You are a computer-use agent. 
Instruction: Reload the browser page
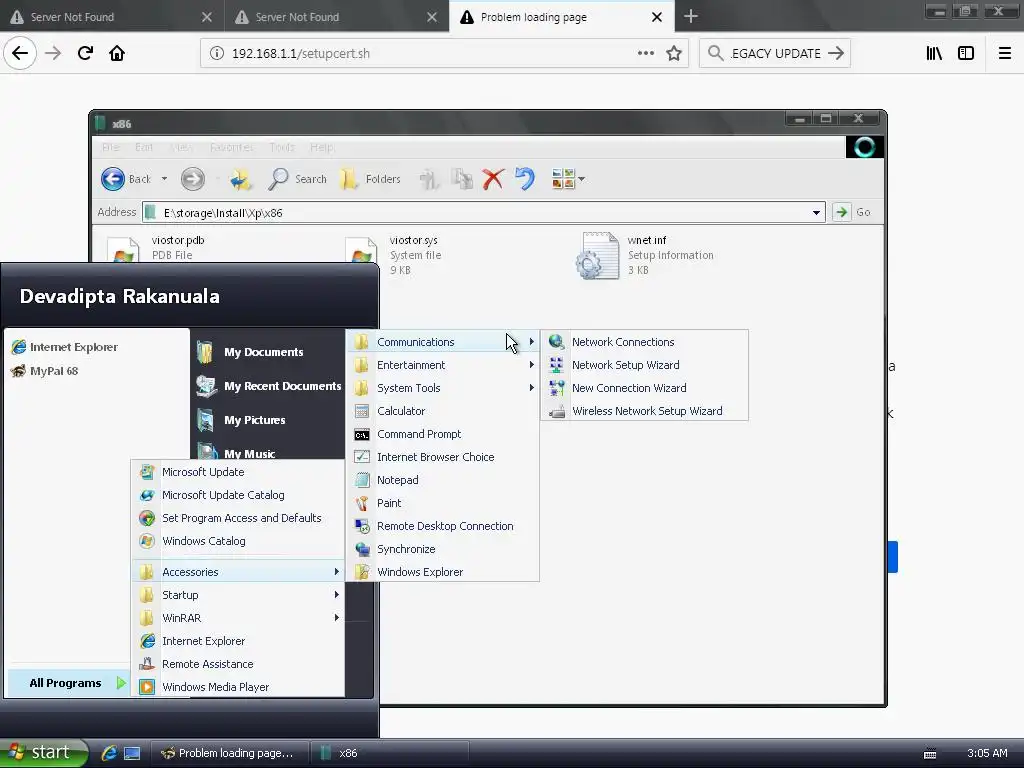pos(86,54)
